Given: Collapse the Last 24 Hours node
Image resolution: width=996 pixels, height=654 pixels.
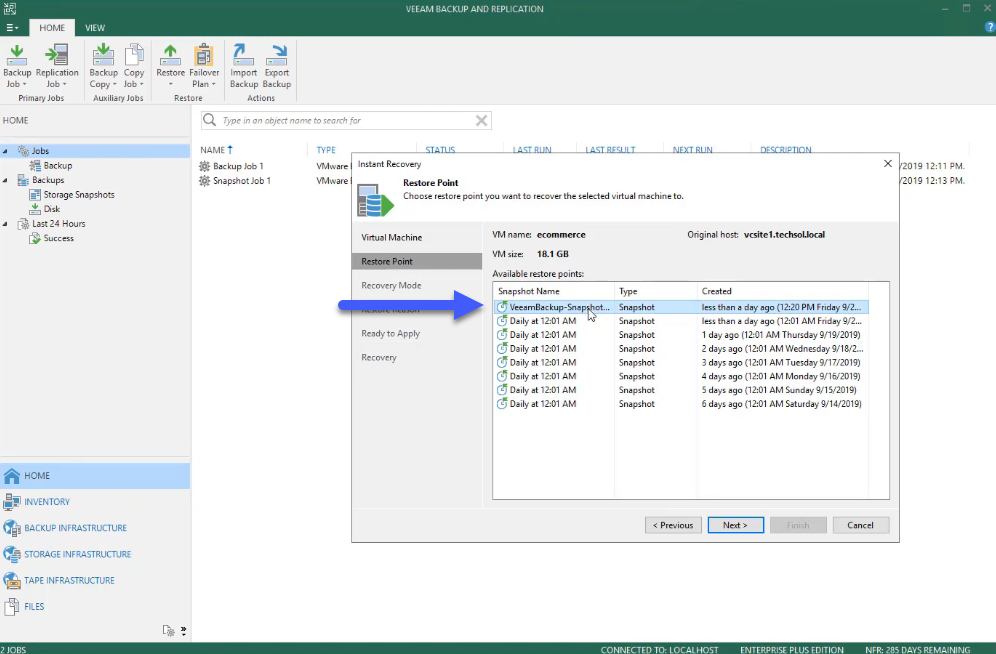Looking at the screenshot, I should (5, 224).
